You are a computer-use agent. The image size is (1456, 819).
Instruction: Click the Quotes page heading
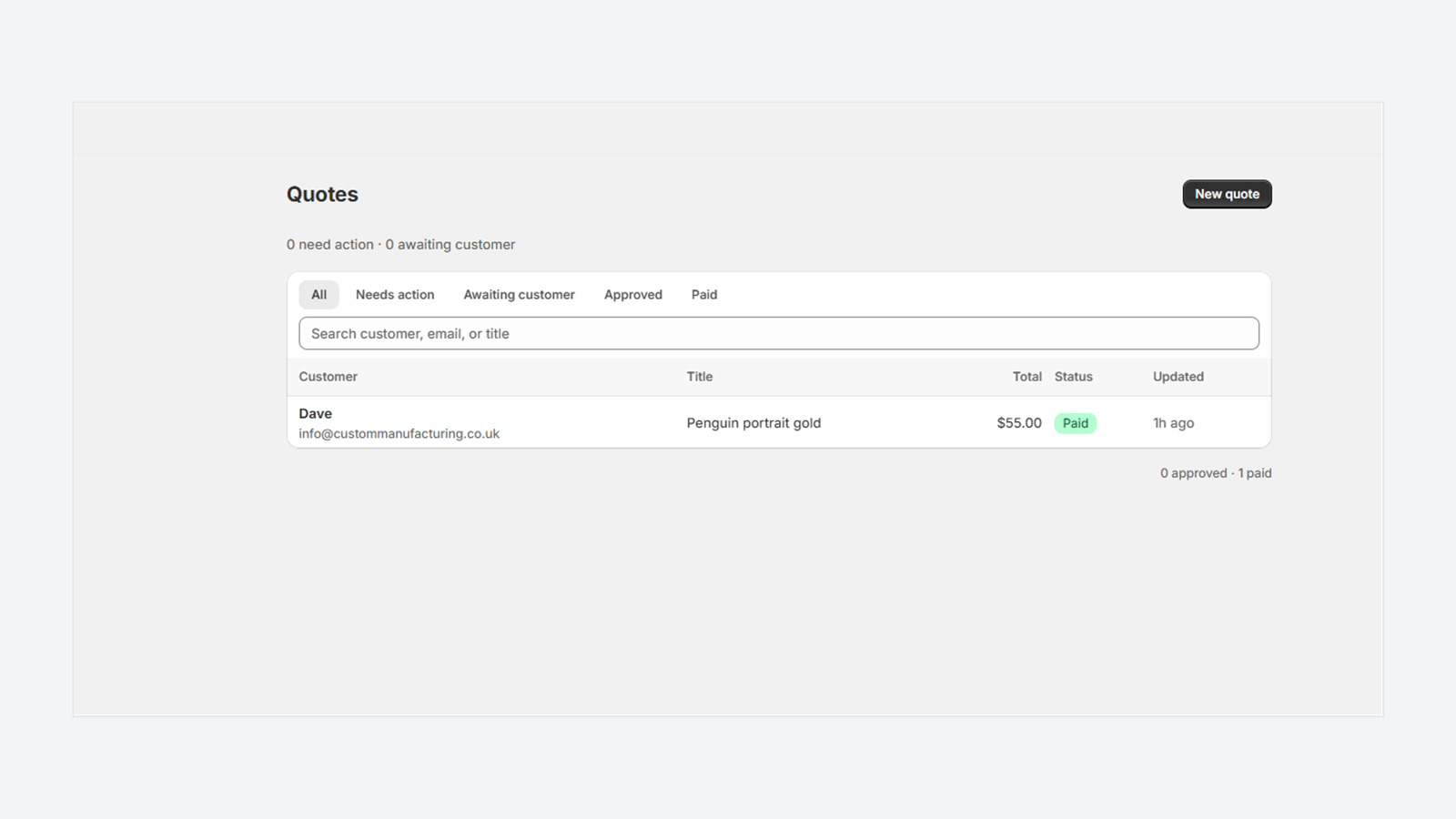pyautogui.click(x=322, y=194)
